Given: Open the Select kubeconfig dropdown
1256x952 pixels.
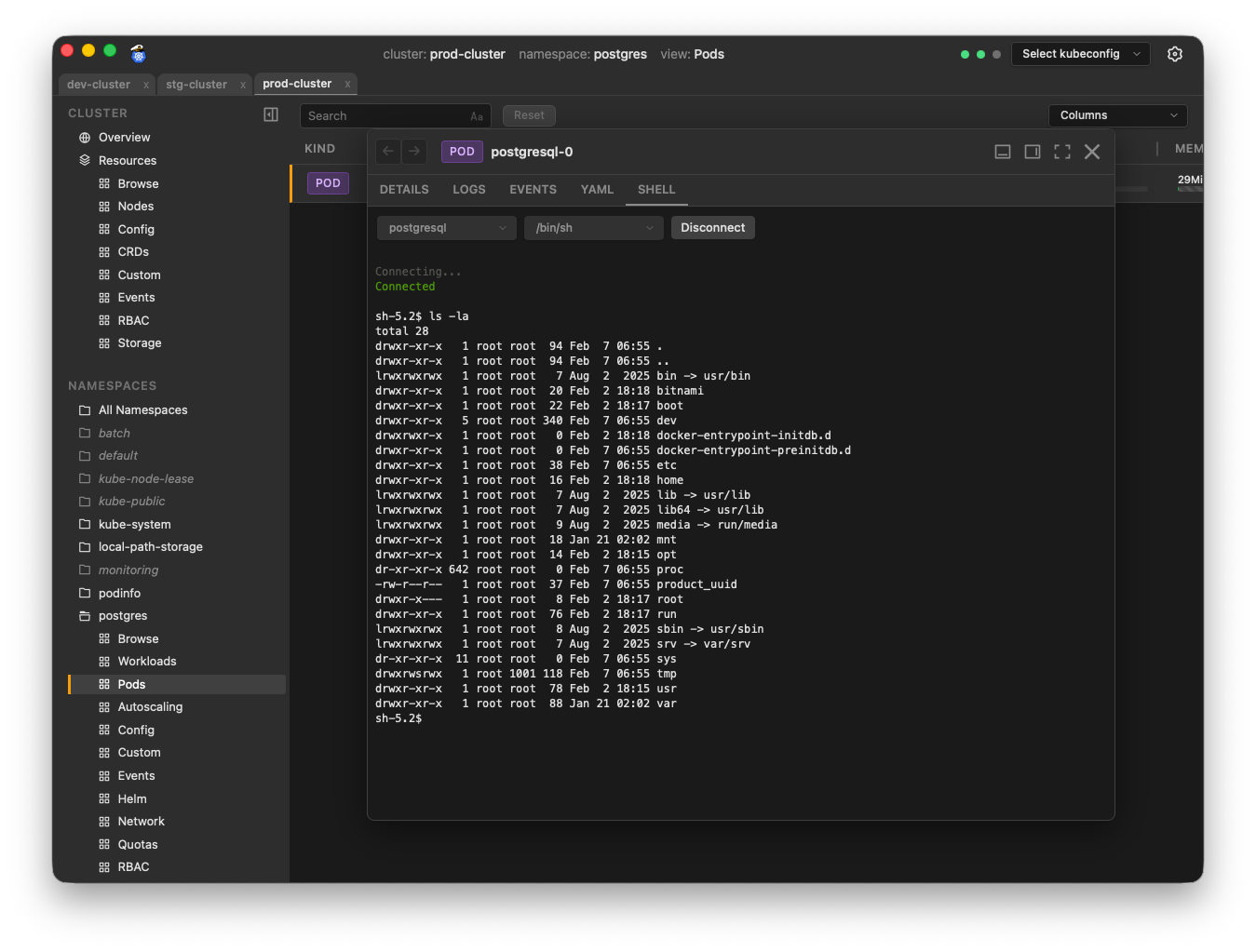Looking at the screenshot, I should 1080,54.
